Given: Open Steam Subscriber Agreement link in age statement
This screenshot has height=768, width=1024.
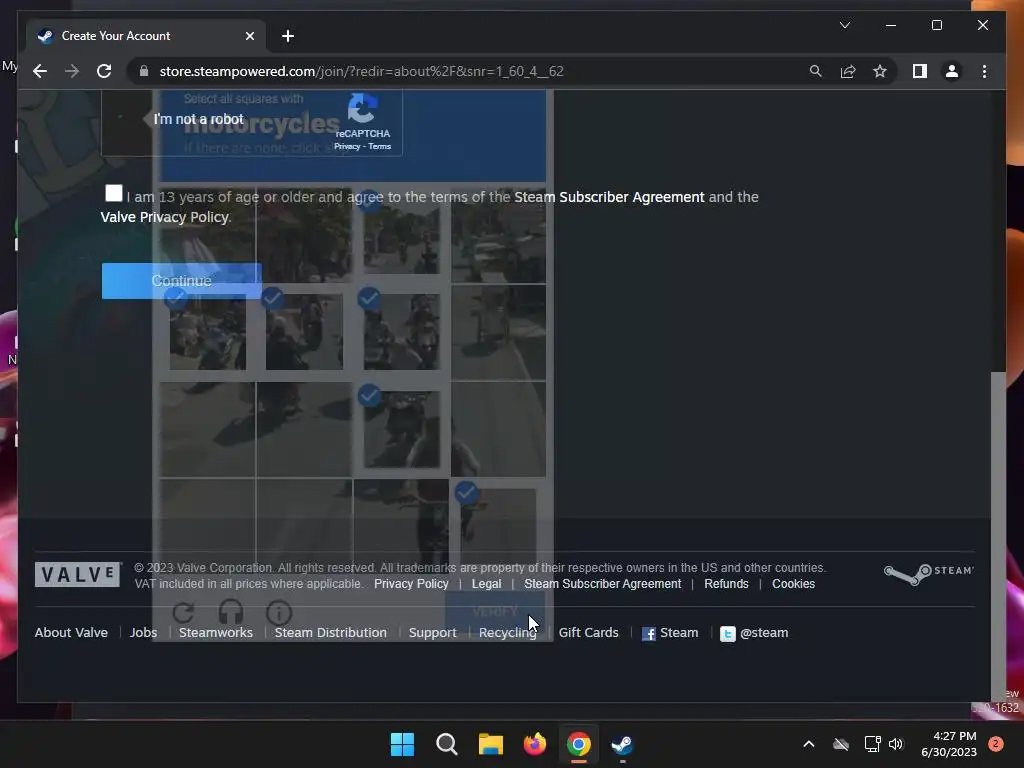Looking at the screenshot, I should (609, 197).
